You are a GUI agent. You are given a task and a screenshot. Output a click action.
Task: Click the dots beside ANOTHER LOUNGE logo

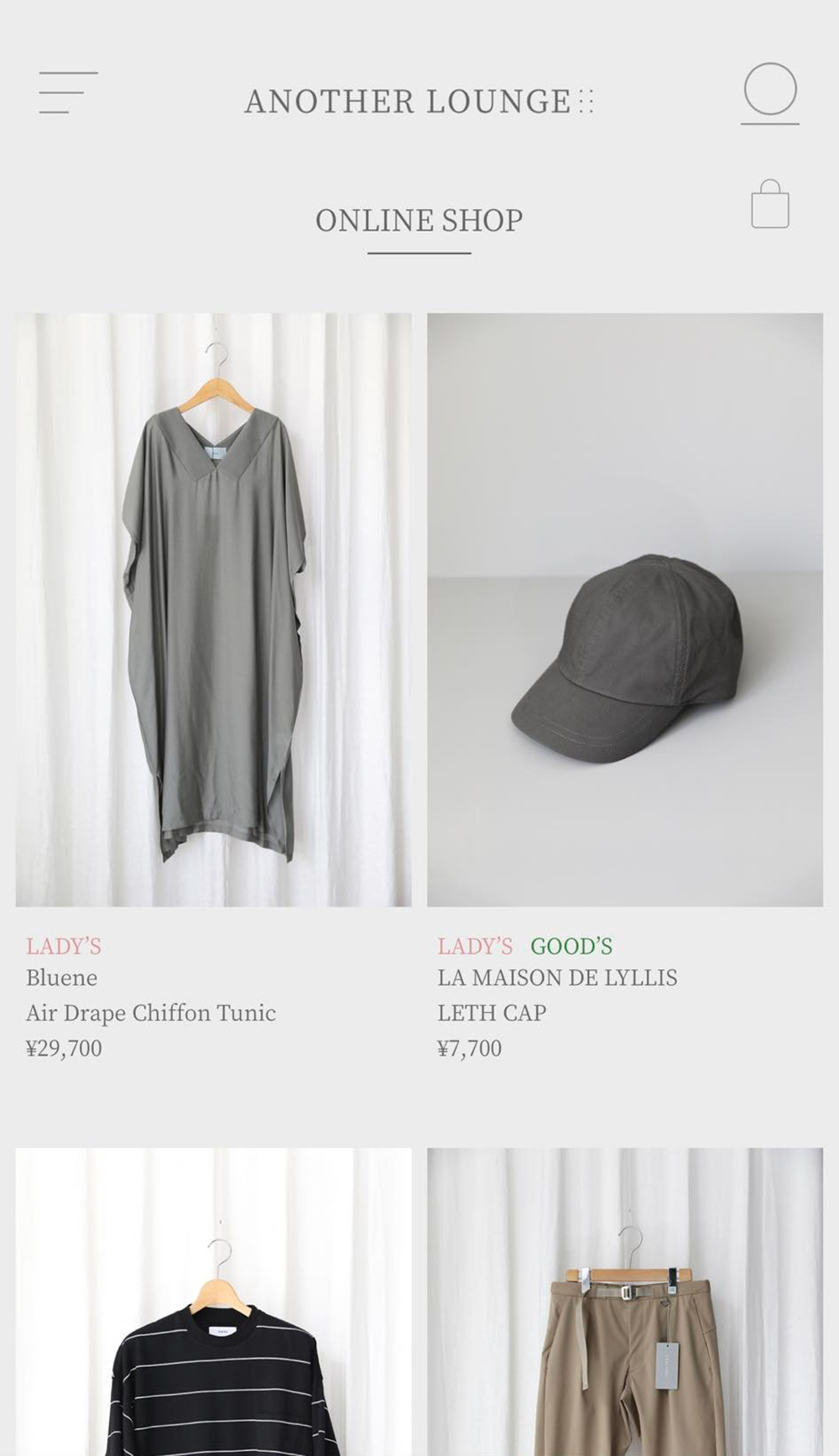coord(586,102)
